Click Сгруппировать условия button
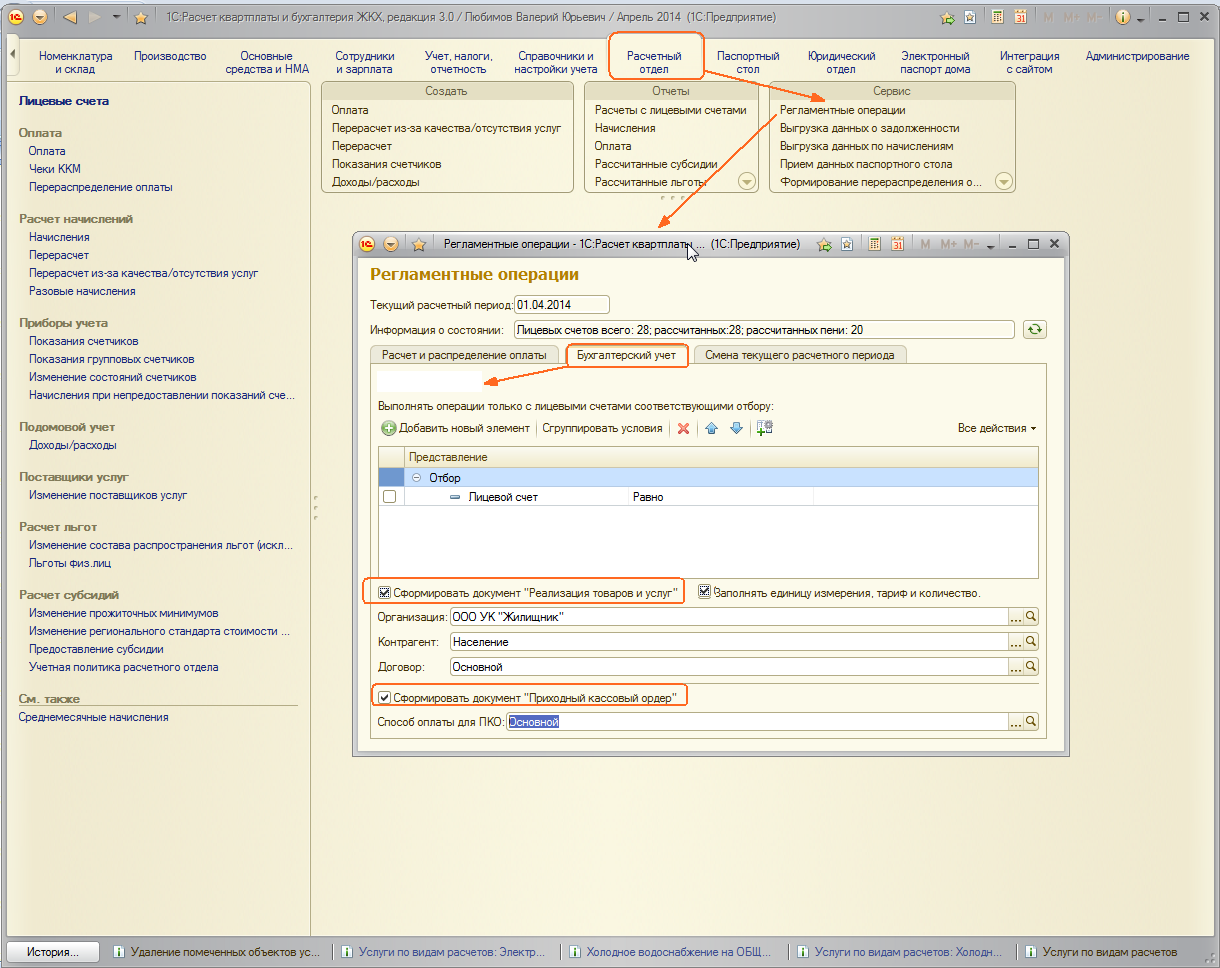 [x=602, y=428]
